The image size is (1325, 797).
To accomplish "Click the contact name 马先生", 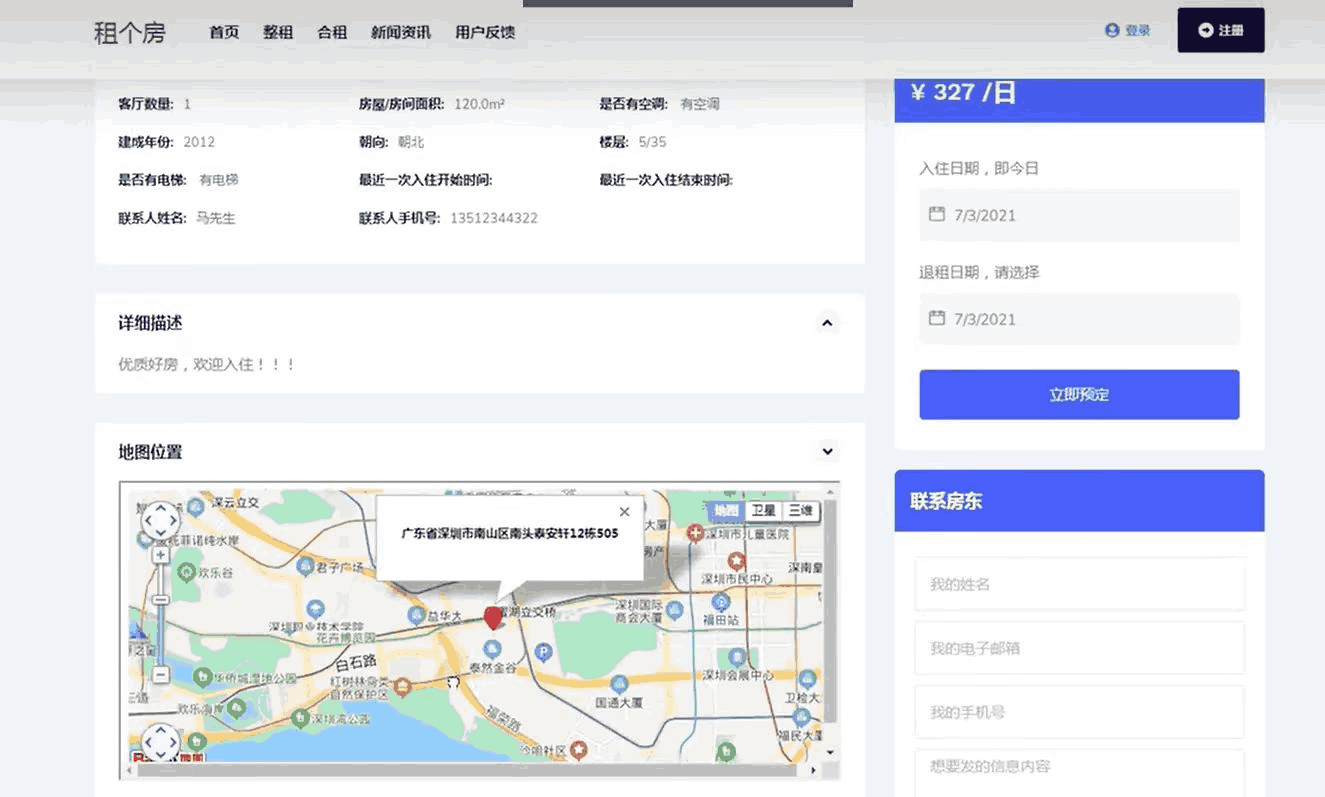I will click(215, 218).
